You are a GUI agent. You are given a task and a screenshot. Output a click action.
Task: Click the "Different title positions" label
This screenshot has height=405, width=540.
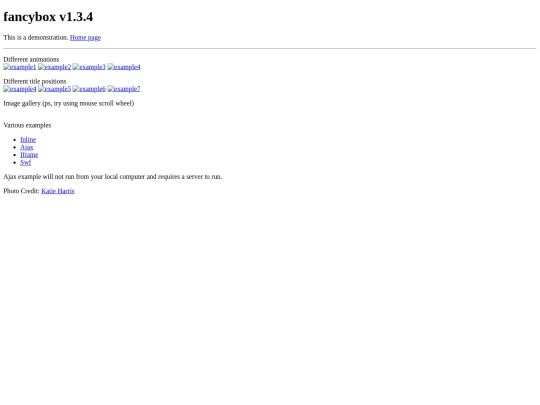(35, 82)
